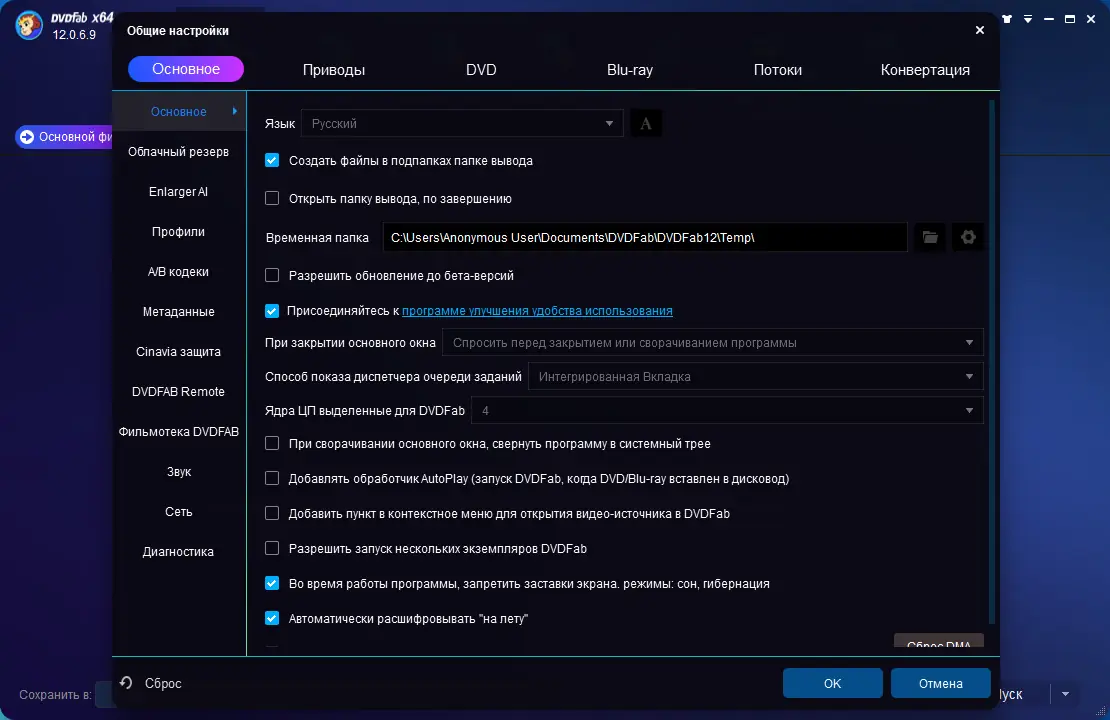1110x720 pixels.
Task: Uncheck Присоединяйтесь к программе checkbox
Action: tap(272, 311)
